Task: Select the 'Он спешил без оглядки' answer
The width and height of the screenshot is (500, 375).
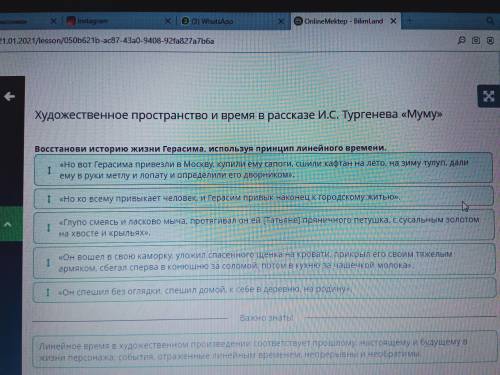Action: point(264,291)
